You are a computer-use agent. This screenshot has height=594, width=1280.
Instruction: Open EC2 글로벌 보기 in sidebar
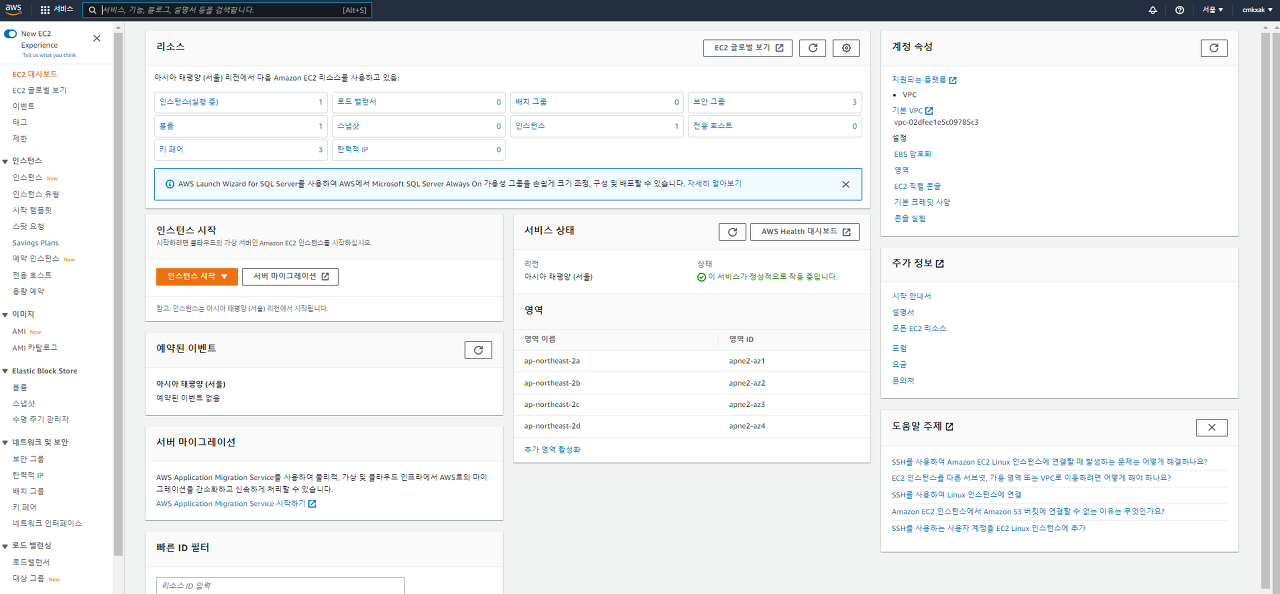39,90
